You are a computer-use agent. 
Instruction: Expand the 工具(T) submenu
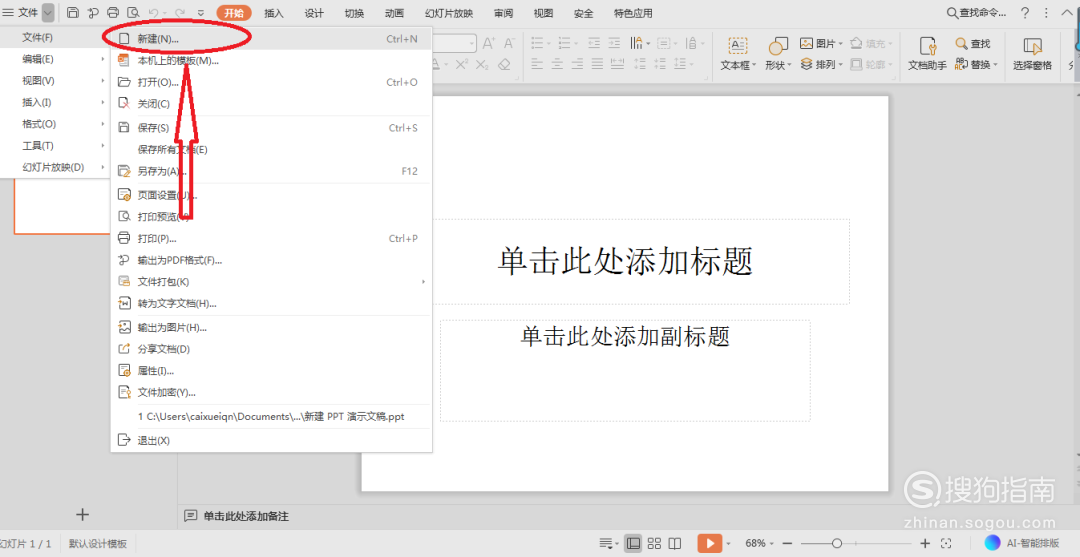click(x=55, y=146)
